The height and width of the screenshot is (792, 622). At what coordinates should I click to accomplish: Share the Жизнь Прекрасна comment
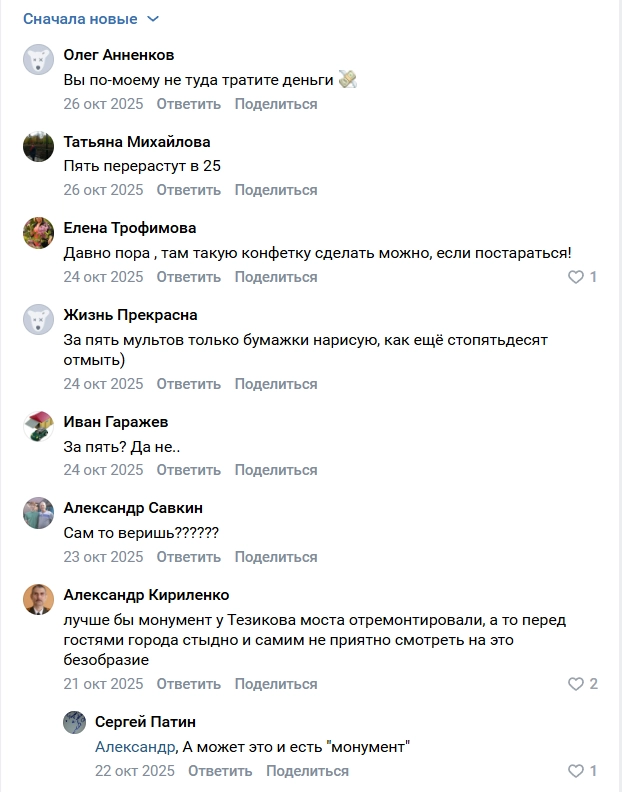pyautogui.click(x=276, y=384)
